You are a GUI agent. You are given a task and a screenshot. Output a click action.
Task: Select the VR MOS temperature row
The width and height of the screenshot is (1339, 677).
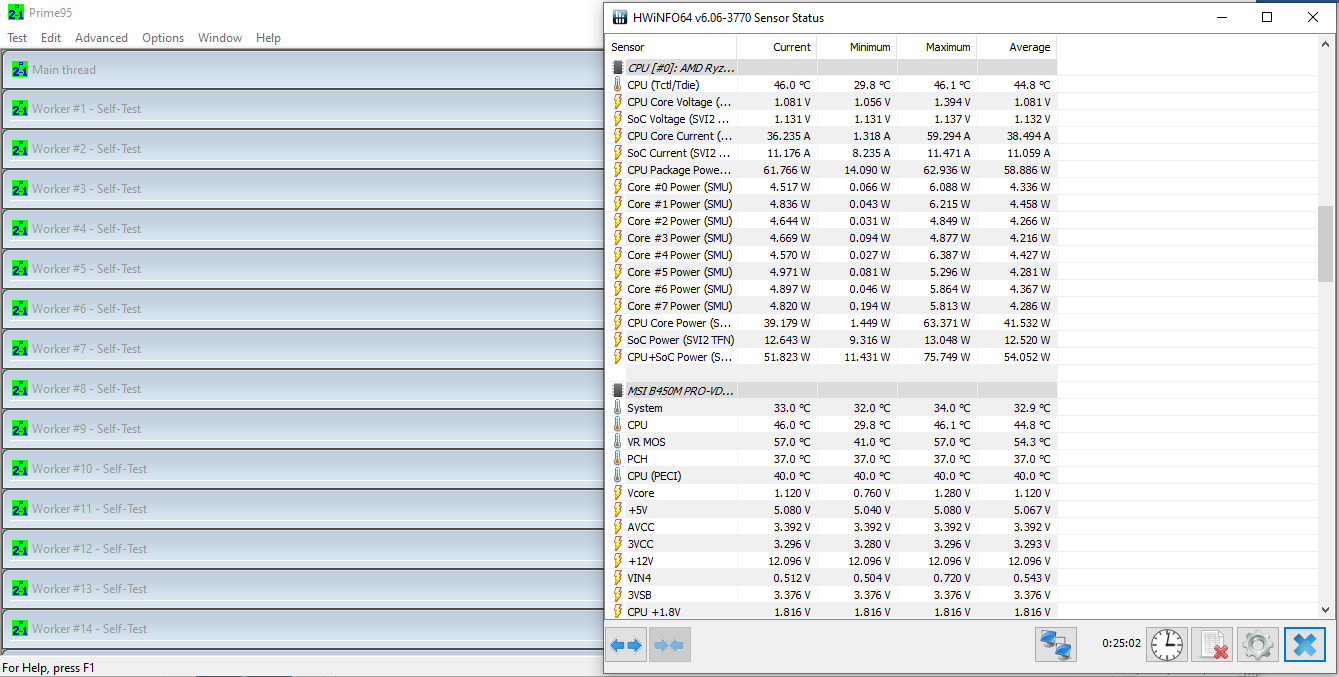831,442
